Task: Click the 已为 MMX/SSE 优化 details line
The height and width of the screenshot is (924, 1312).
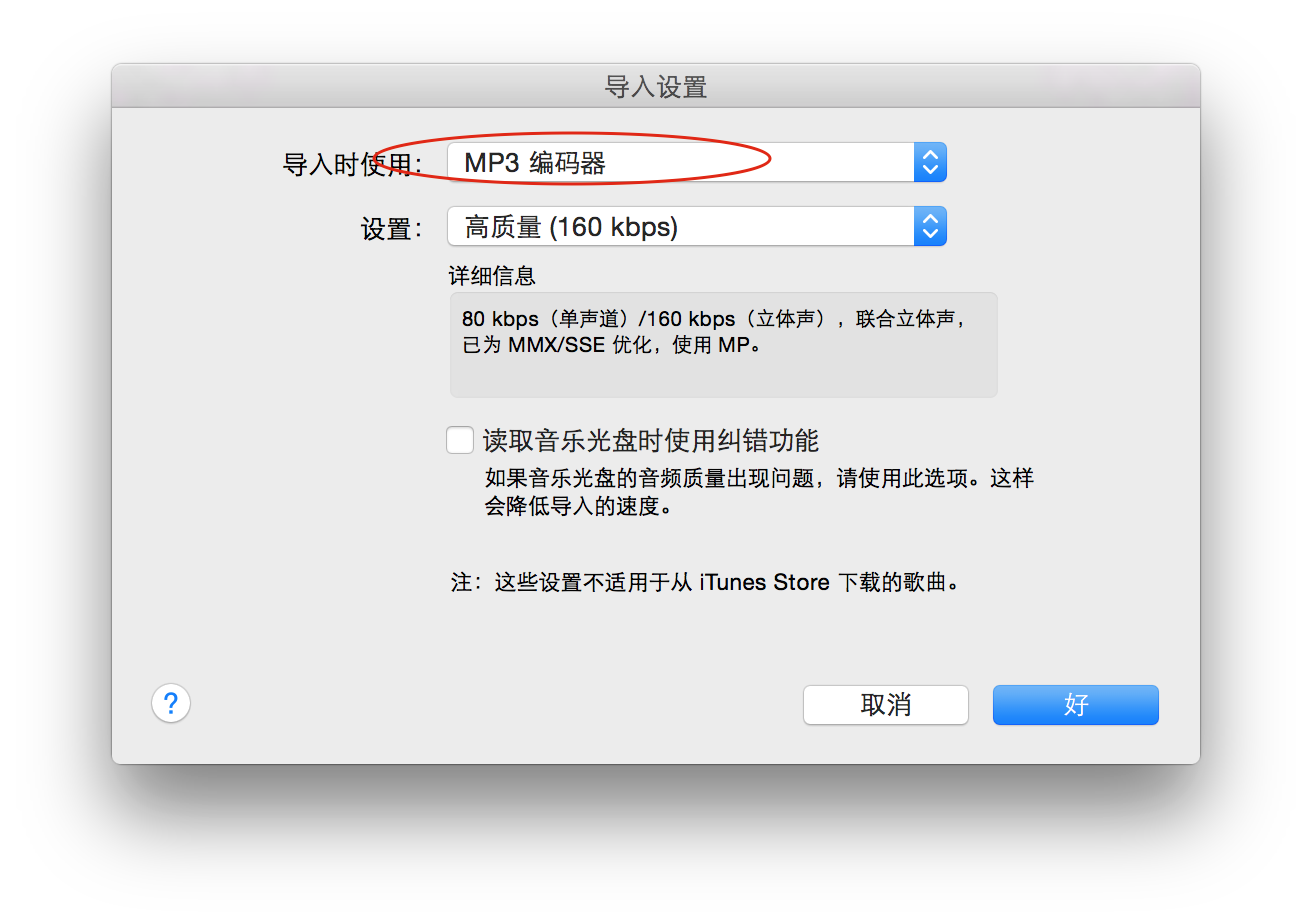Action: click(x=612, y=348)
